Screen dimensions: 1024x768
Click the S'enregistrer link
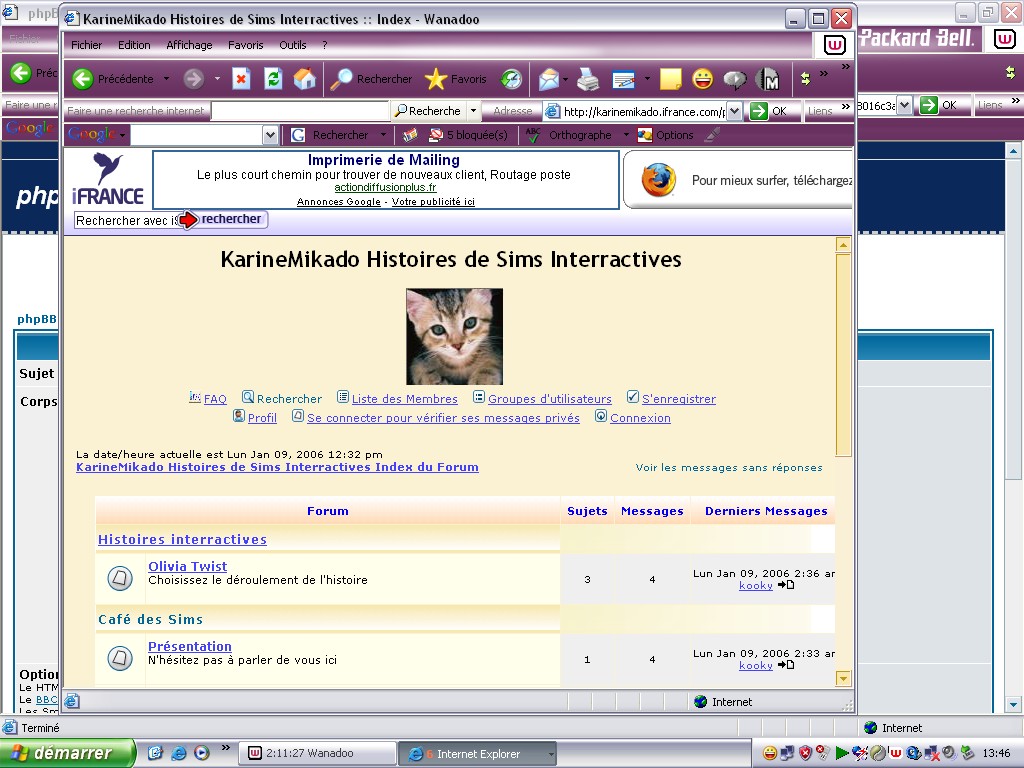[x=678, y=399]
